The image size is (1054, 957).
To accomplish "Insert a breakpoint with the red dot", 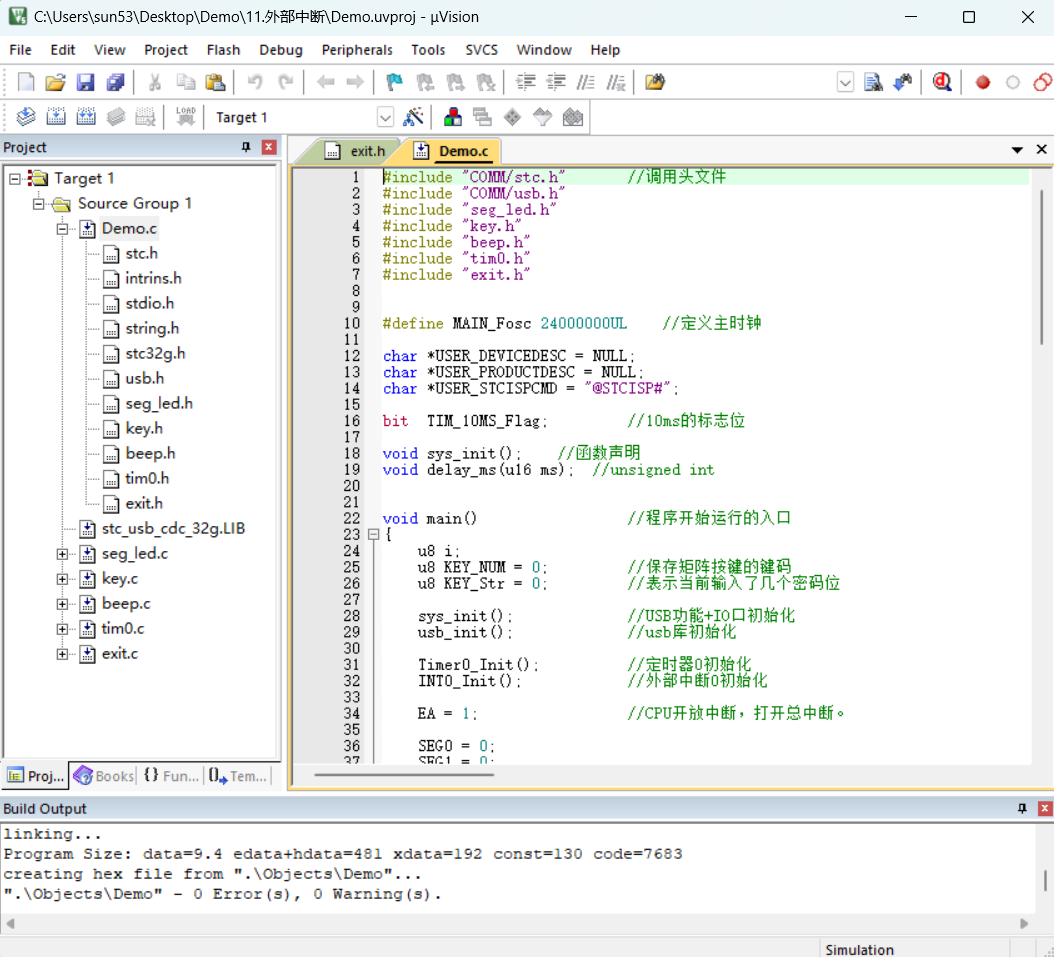I will [x=983, y=82].
